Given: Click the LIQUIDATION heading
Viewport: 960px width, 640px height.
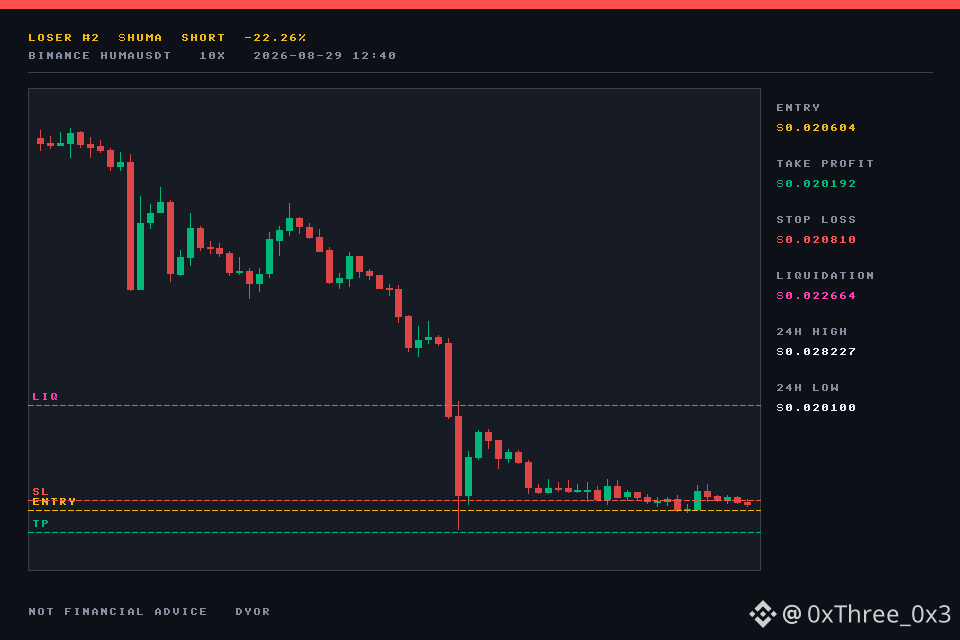Looking at the screenshot, I should [825, 276].
